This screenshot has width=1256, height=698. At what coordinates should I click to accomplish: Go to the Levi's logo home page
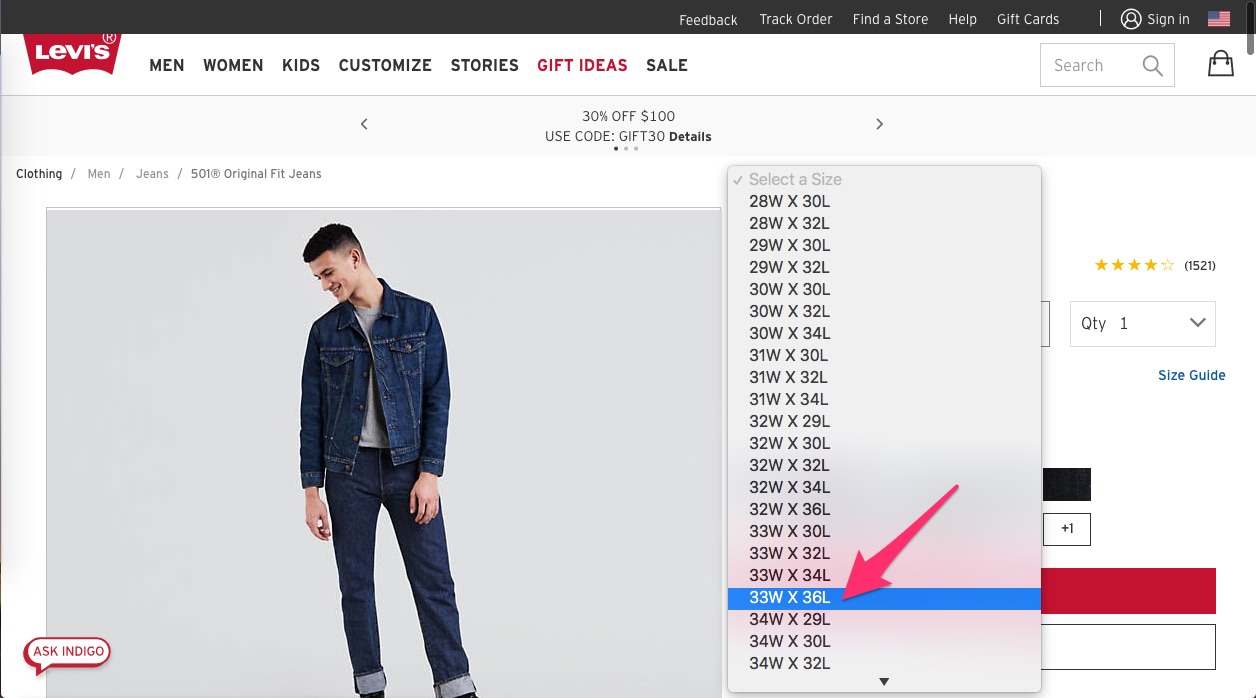[x=73, y=54]
